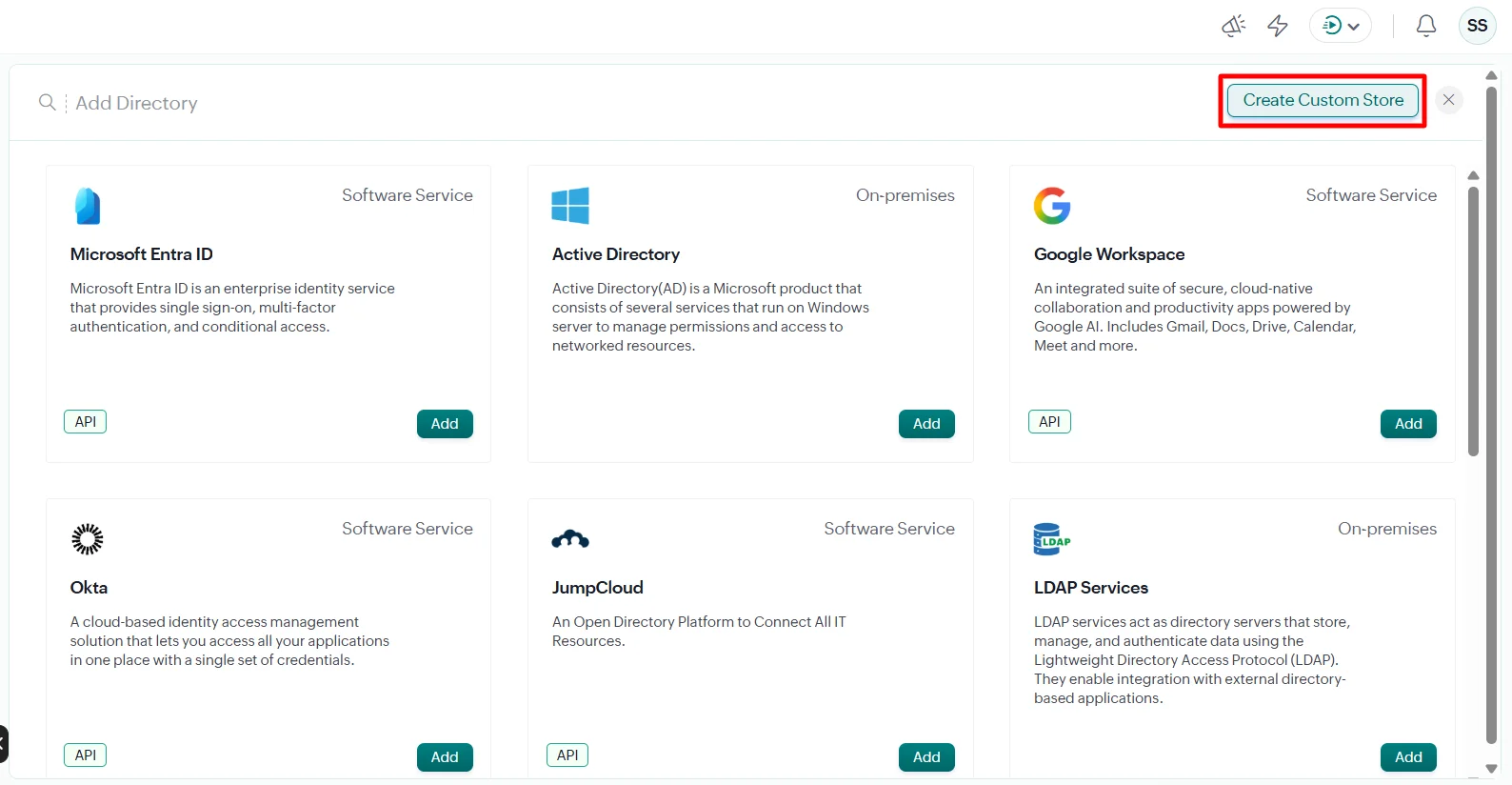
Task: Click Software Service label on Microsoft Entra ID card
Action: pyautogui.click(x=408, y=195)
